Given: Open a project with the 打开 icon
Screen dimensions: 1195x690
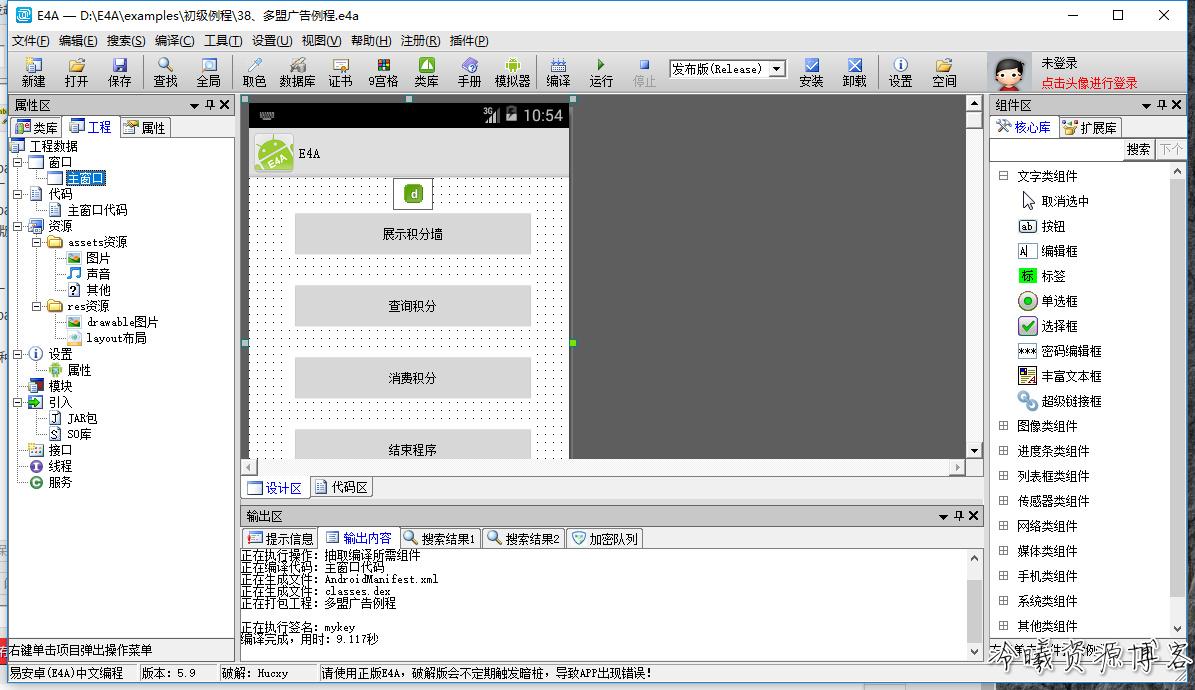Looking at the screenshot, I should [76, 72].
